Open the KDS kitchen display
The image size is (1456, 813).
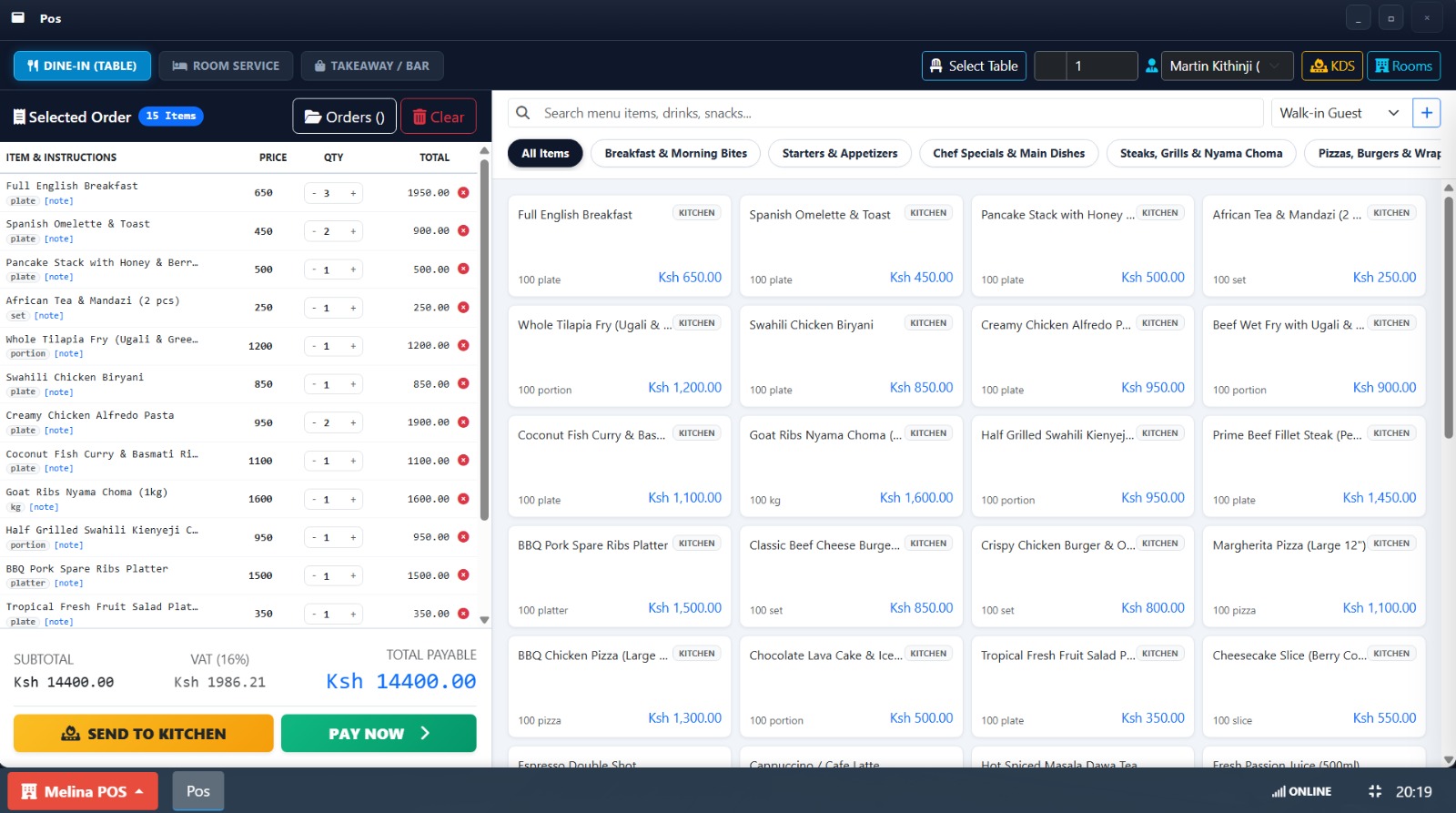coord(1332,66)
